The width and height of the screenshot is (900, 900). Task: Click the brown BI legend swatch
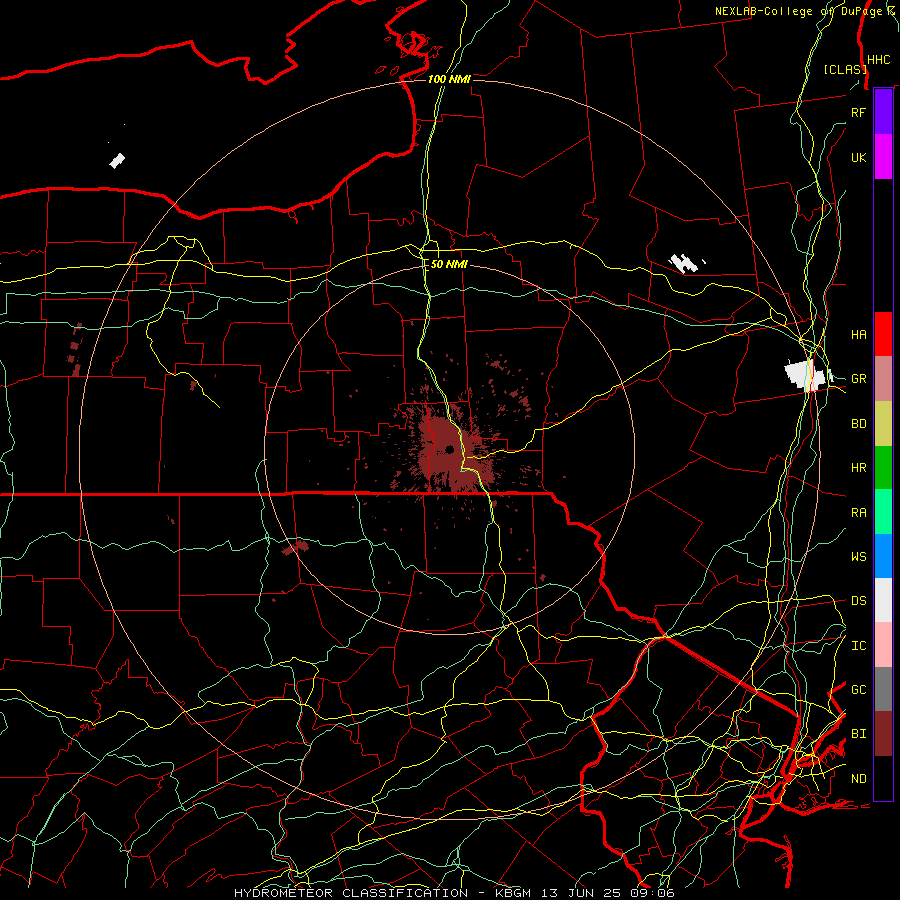(883, 734)
